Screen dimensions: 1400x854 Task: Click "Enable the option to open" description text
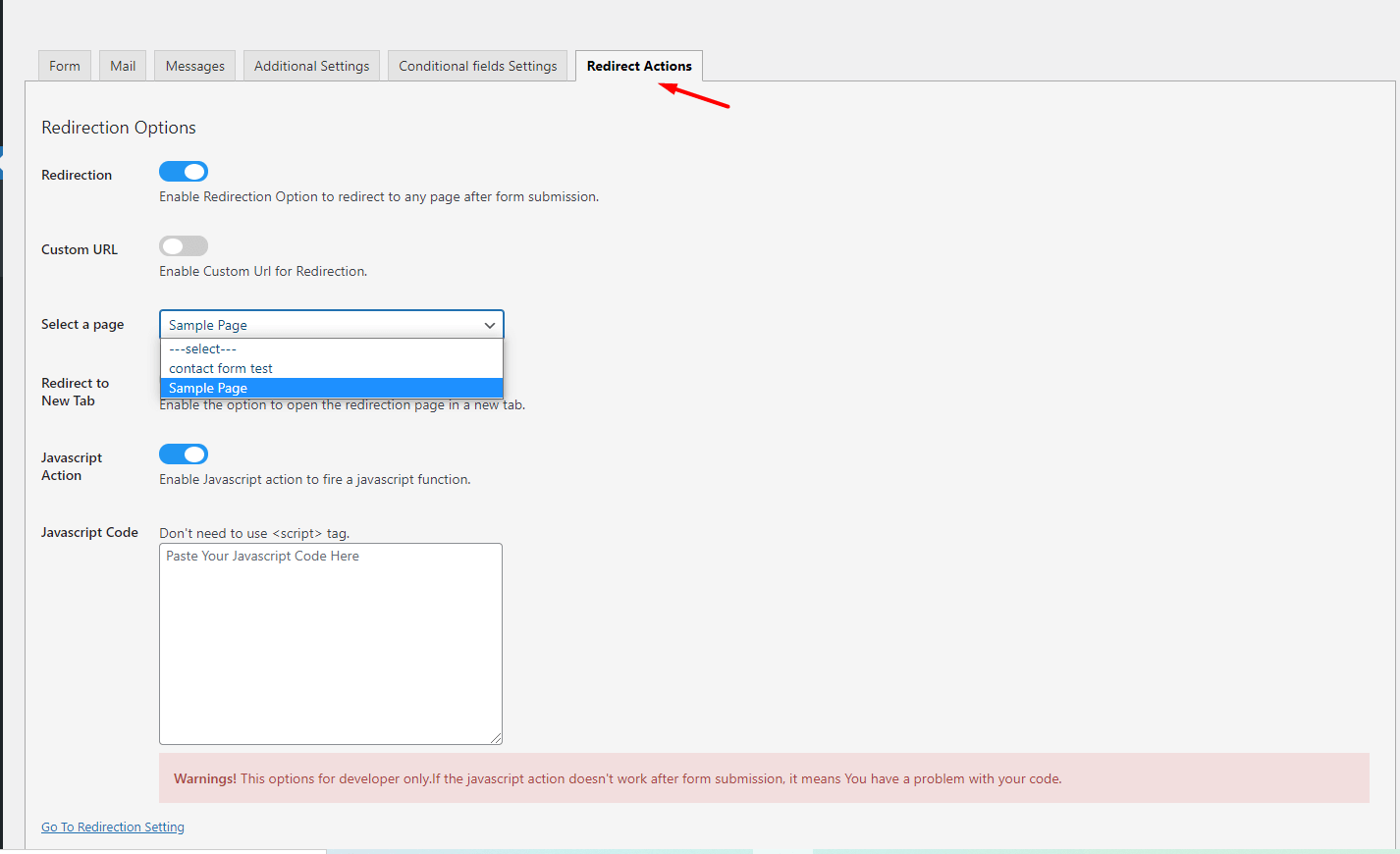343,404
